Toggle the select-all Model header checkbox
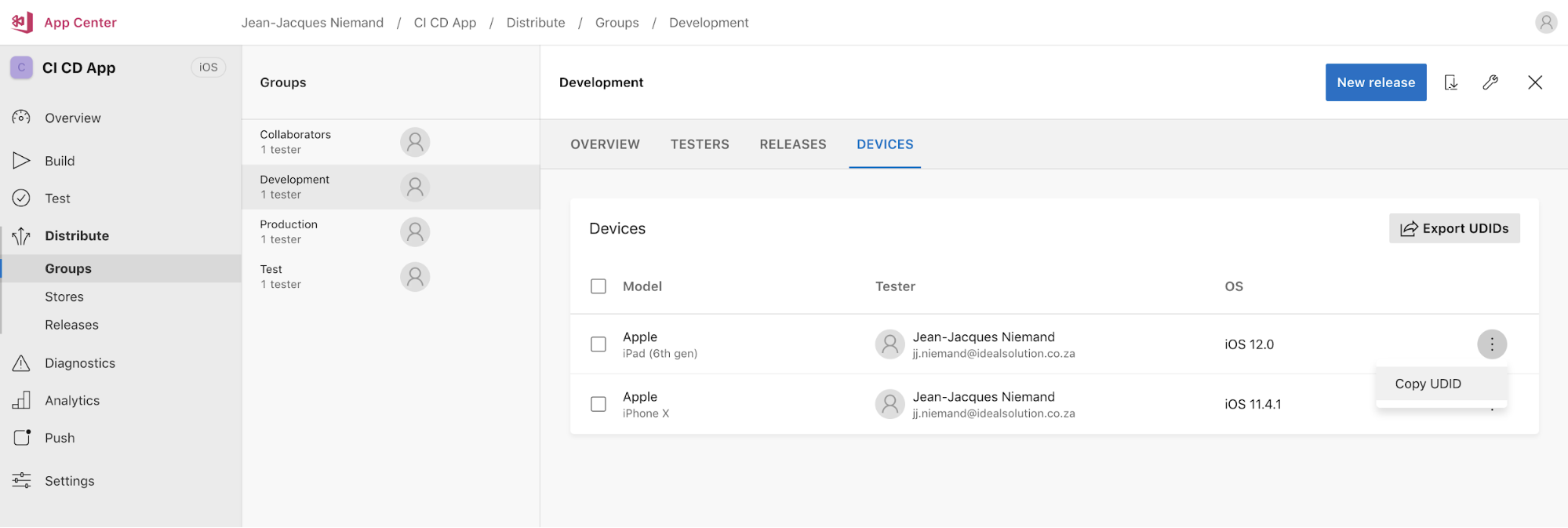 pyautogui.click(x=598, y=286)
